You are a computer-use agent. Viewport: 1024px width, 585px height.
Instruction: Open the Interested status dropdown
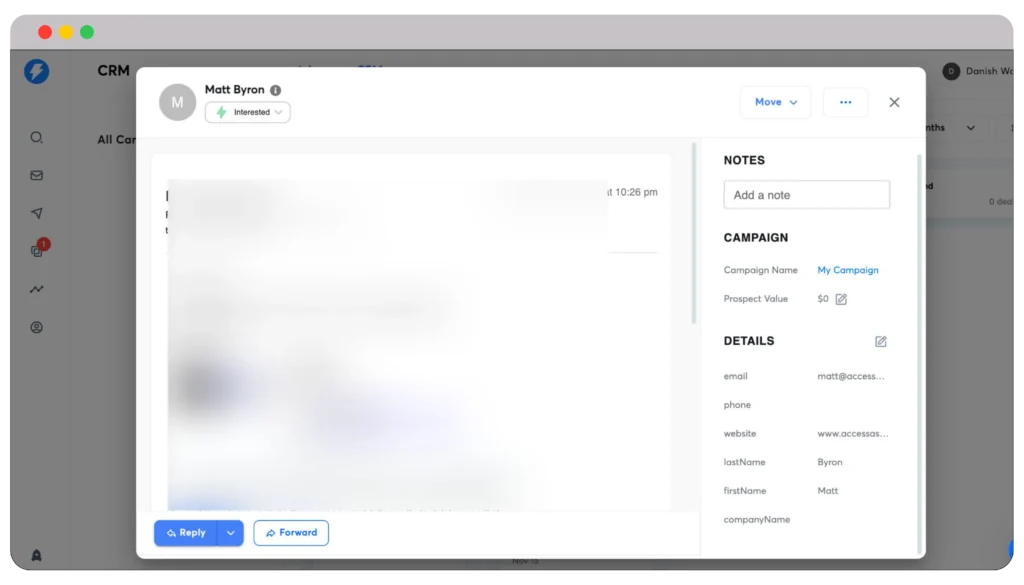pos(247,112)
